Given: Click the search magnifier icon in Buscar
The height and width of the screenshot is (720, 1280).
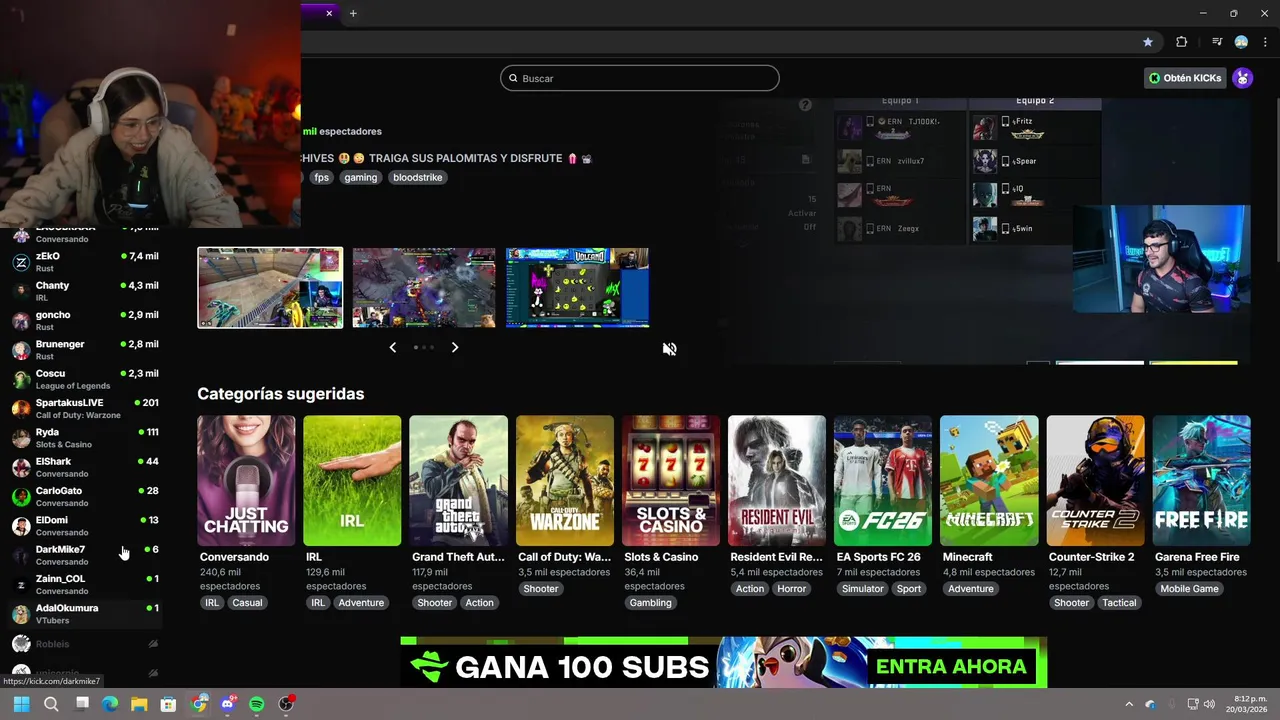Looking at the screenshot, I should pos(514,78).
